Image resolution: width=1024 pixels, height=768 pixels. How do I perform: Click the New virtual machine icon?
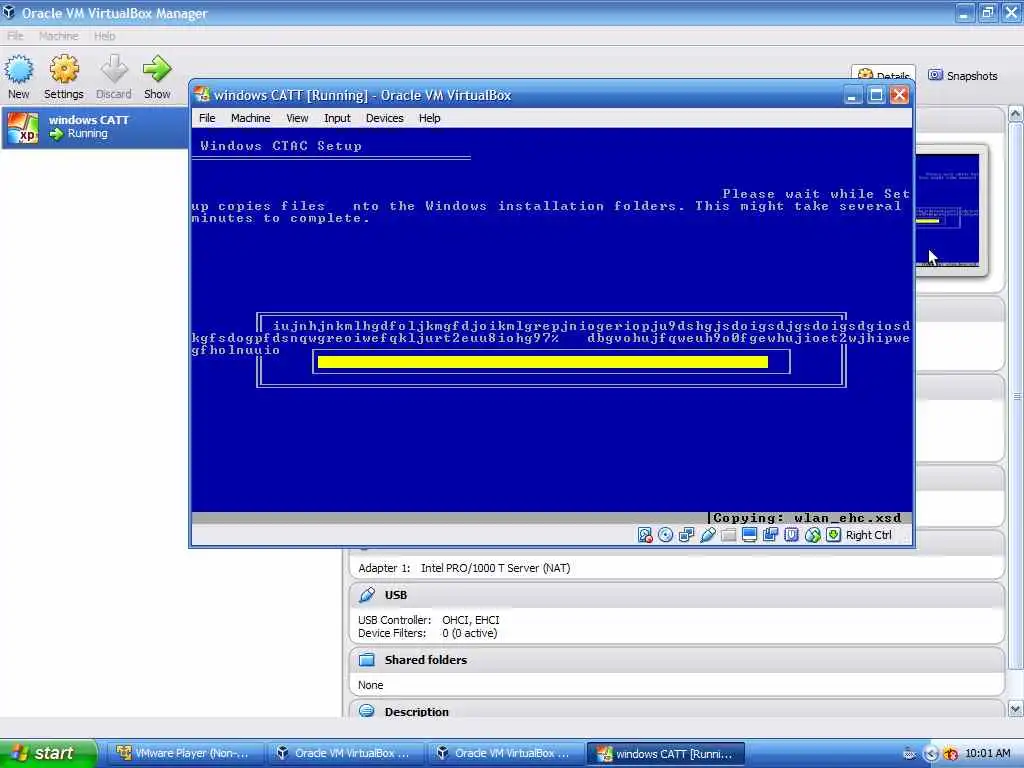18,69
